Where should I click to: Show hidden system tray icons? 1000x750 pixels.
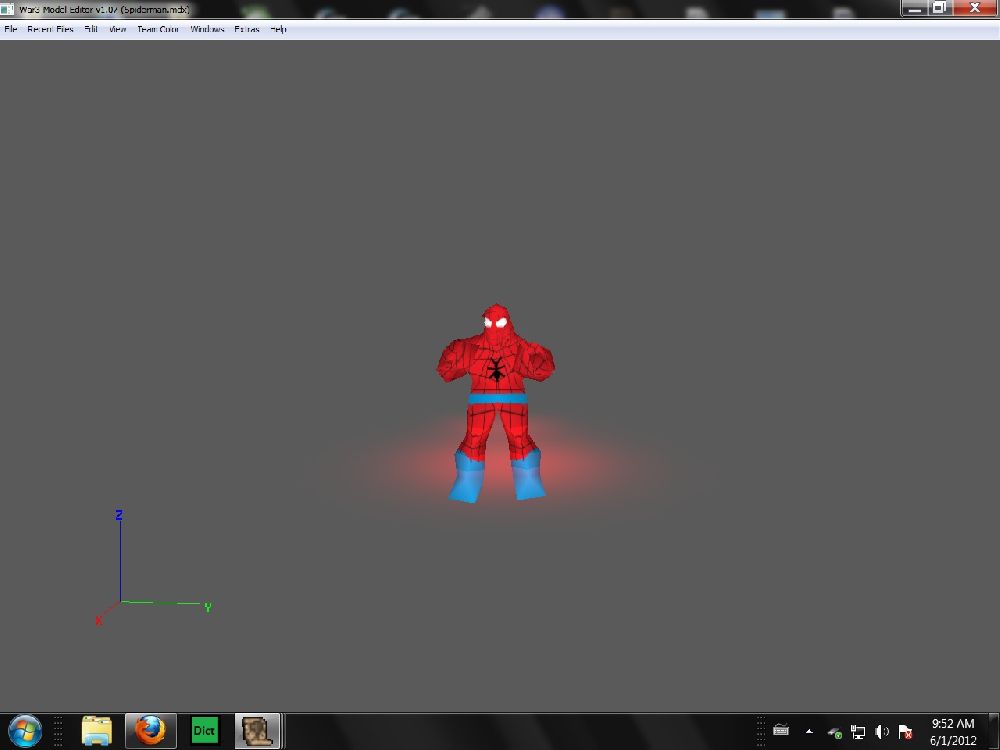point(809,732)
